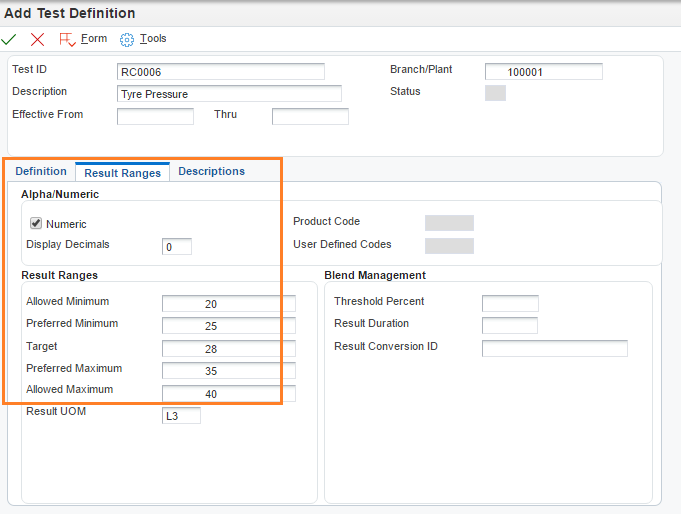Click the Tools gear icon
This screenshot has width=681, height=514.
pyautogui.click(x=127, y=39)
